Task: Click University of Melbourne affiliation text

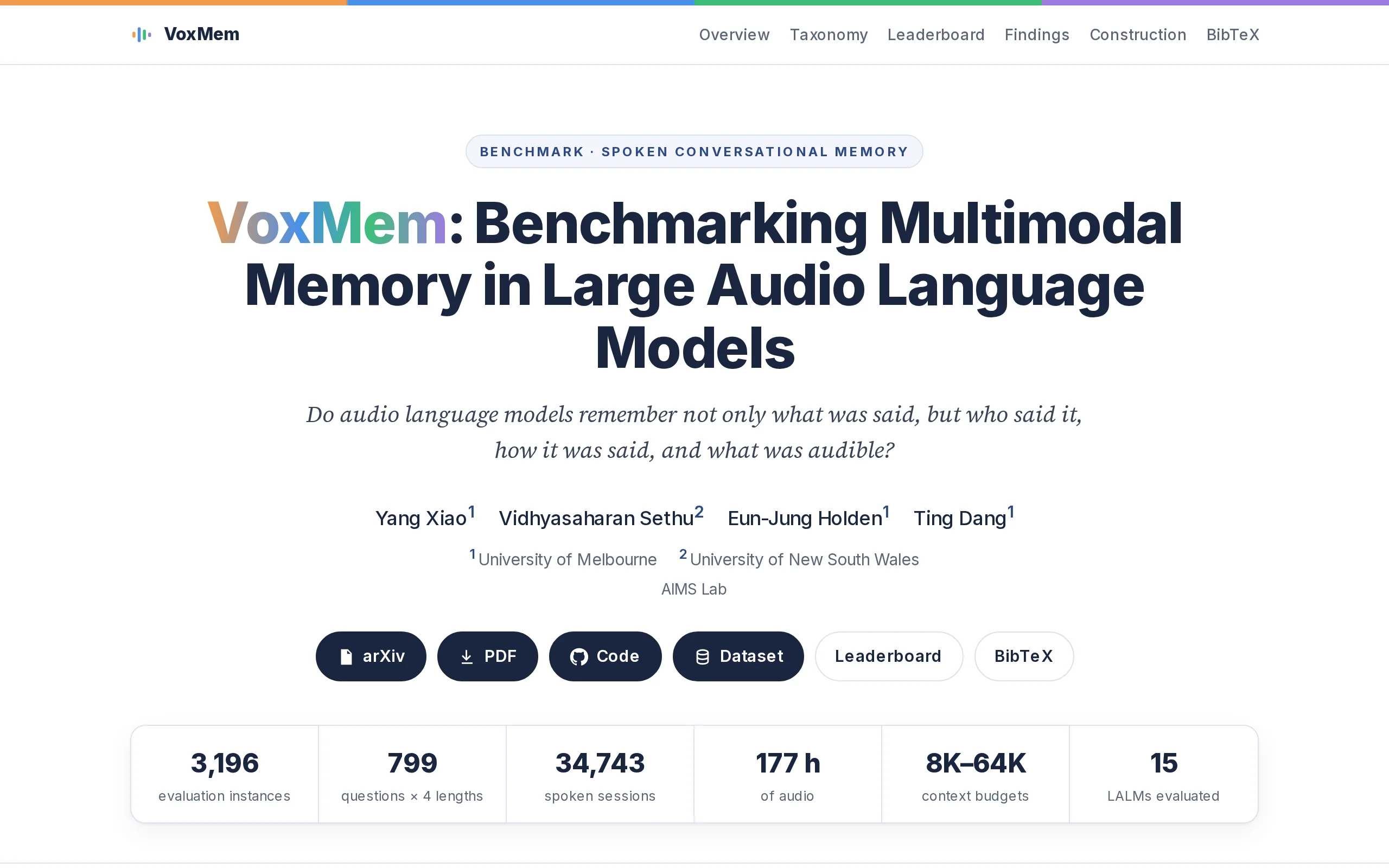Action: 567,560
